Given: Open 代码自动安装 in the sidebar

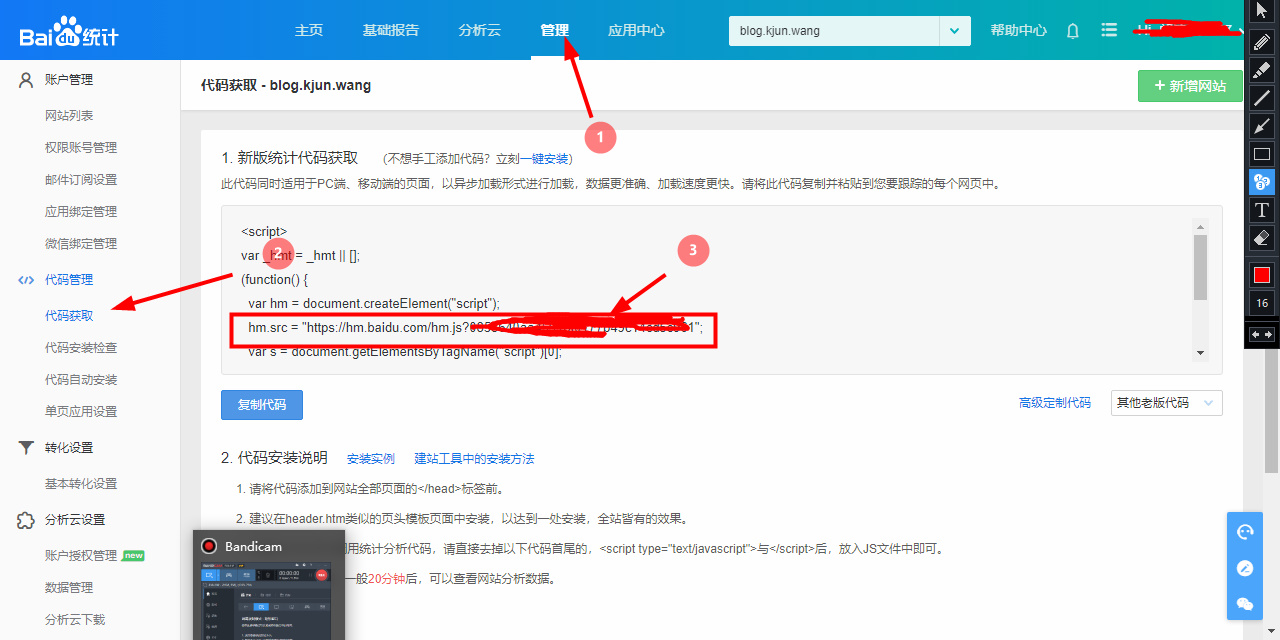Looking at the screenshot, I should point(81,380).
